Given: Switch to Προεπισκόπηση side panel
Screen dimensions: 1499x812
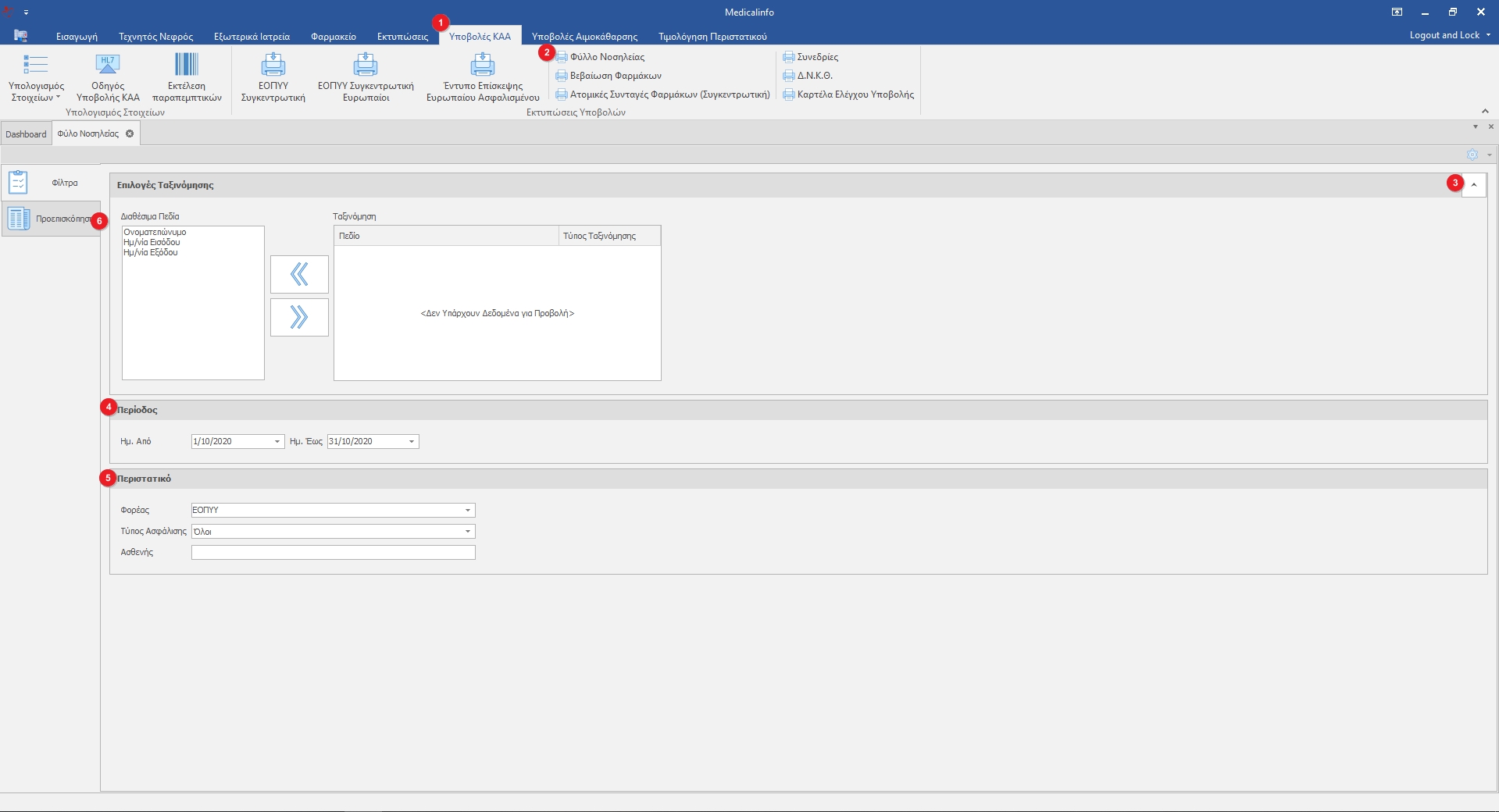Looking at the screenshot, I should [52, 219].
